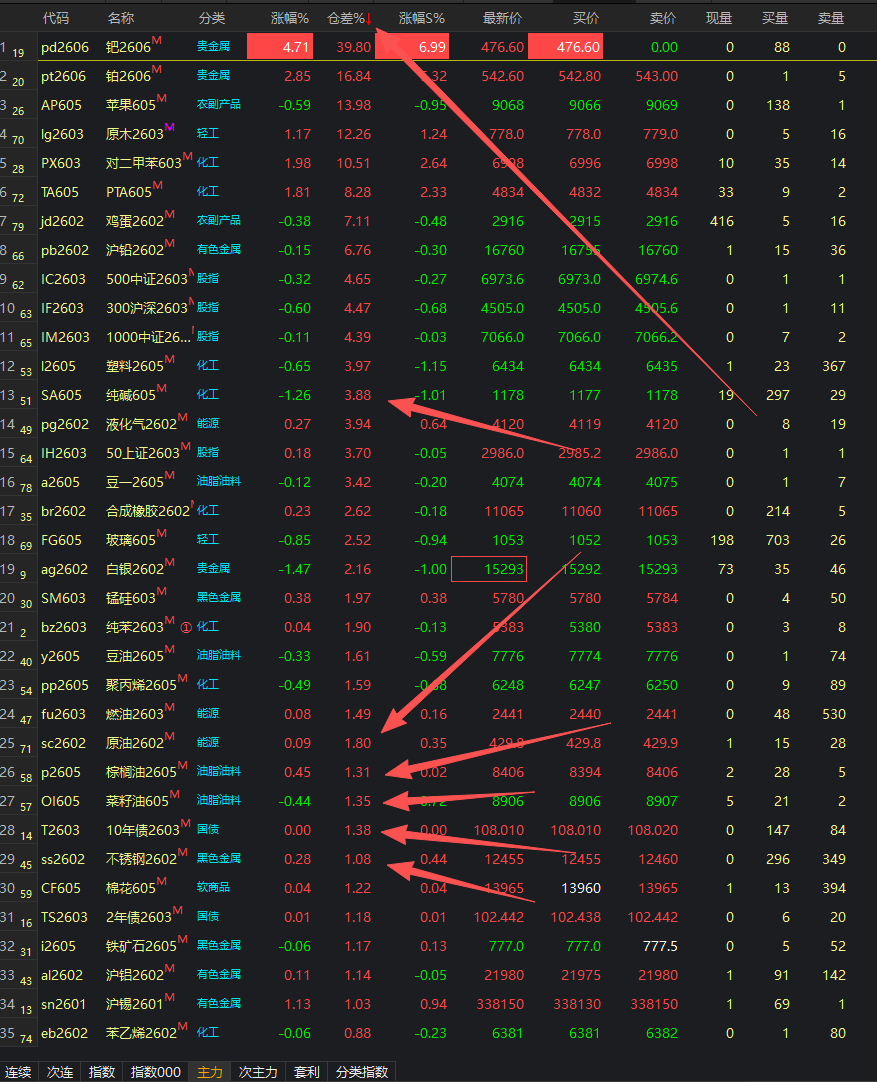Click the M marker beside 不锈钢2602
This screenshot has width=877, height=1082.
(183, 853)
